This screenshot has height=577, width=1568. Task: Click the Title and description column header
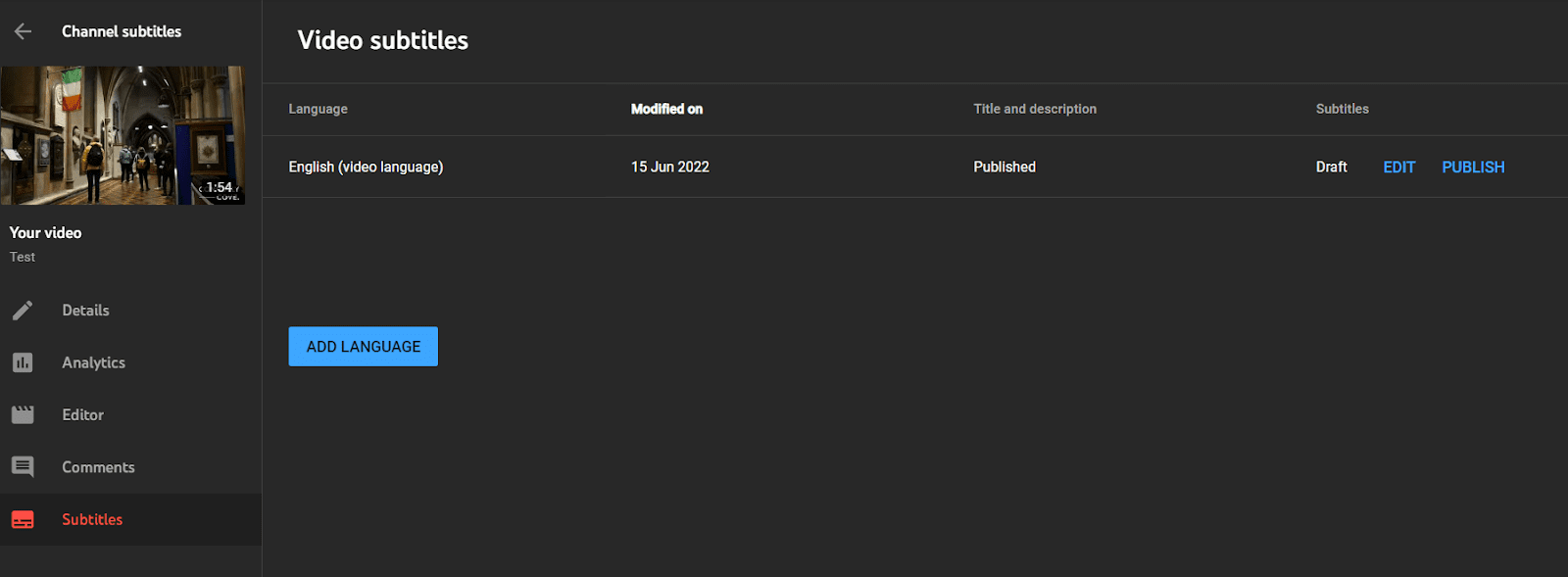point(1035,109)
